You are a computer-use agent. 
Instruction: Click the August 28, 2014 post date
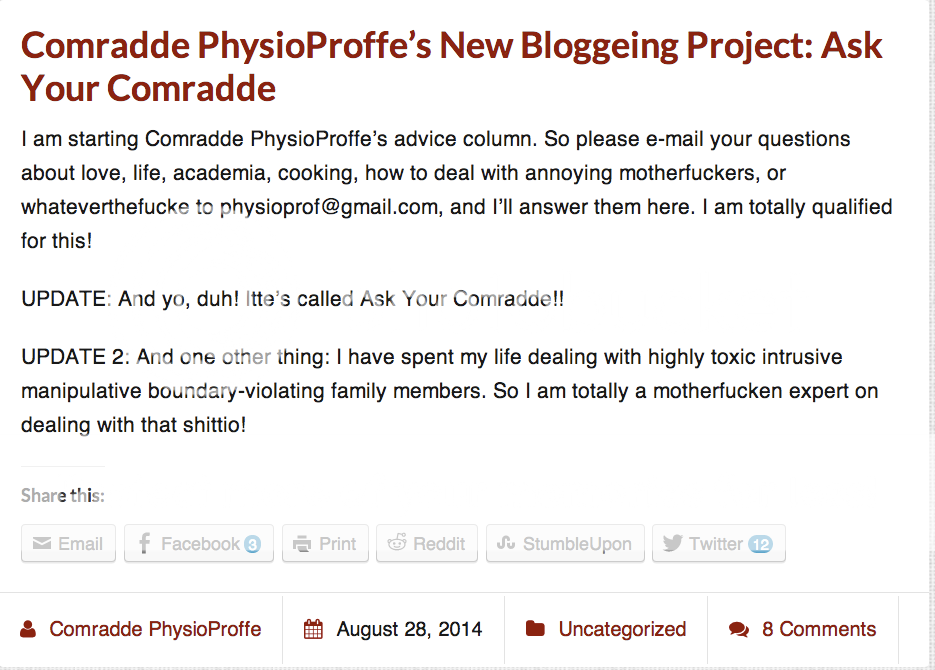(x=409, y=629)
